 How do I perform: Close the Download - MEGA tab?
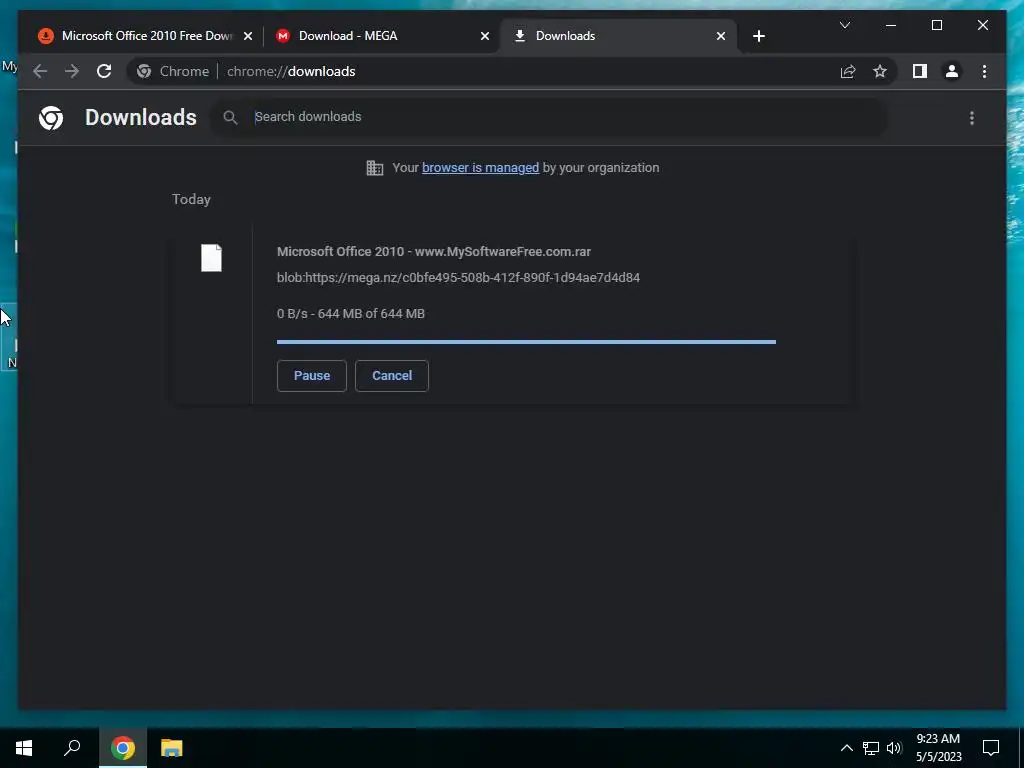485,36
